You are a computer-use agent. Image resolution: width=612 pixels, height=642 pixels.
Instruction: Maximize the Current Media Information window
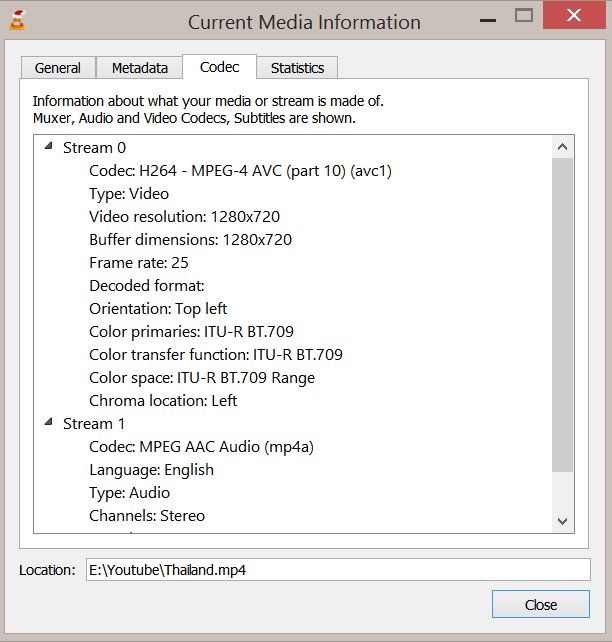(524, 16)
